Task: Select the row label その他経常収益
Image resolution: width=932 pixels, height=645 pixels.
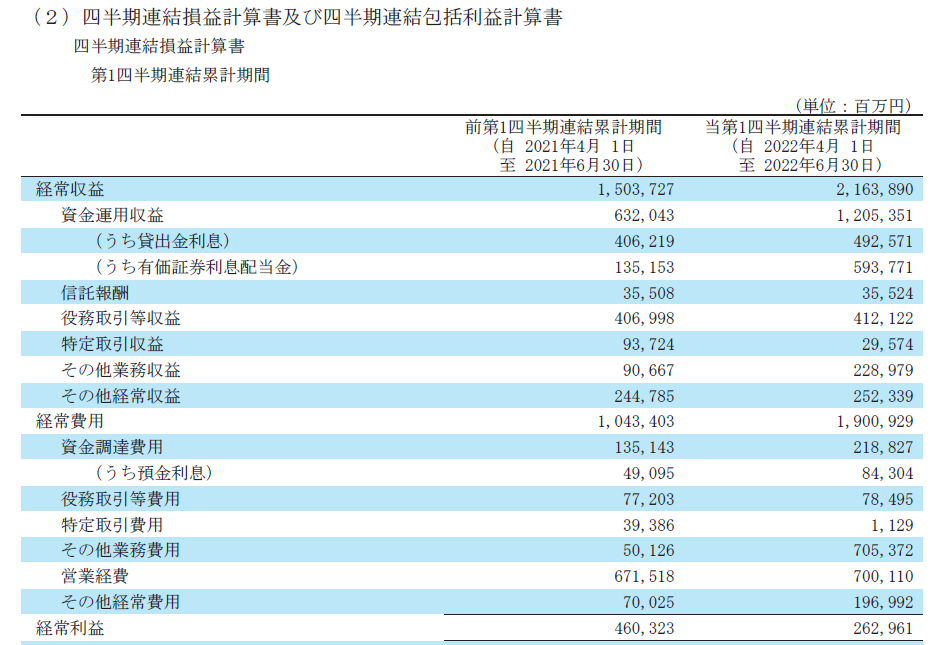Action: click(121, 396)
